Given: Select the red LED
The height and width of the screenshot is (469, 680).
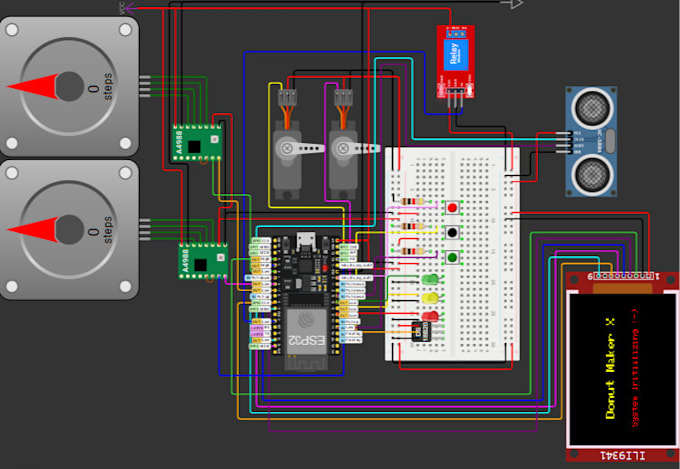Looking at the screenshot, I should coord(429,317).
